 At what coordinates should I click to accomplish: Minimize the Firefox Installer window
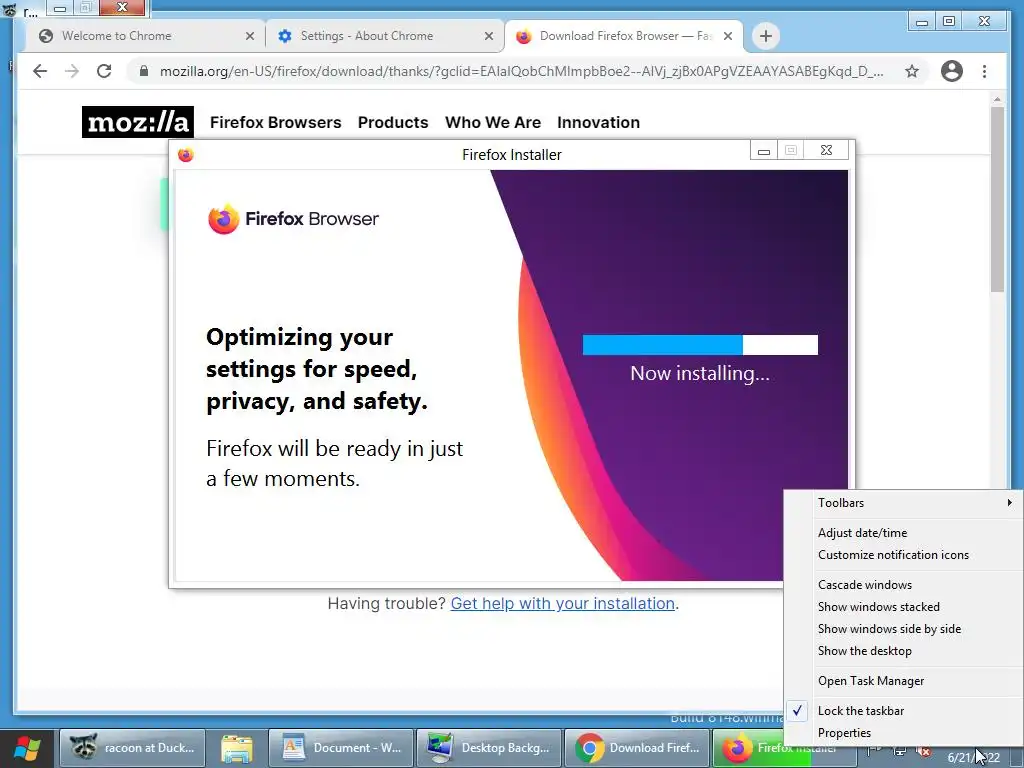[x=763, y=151]
